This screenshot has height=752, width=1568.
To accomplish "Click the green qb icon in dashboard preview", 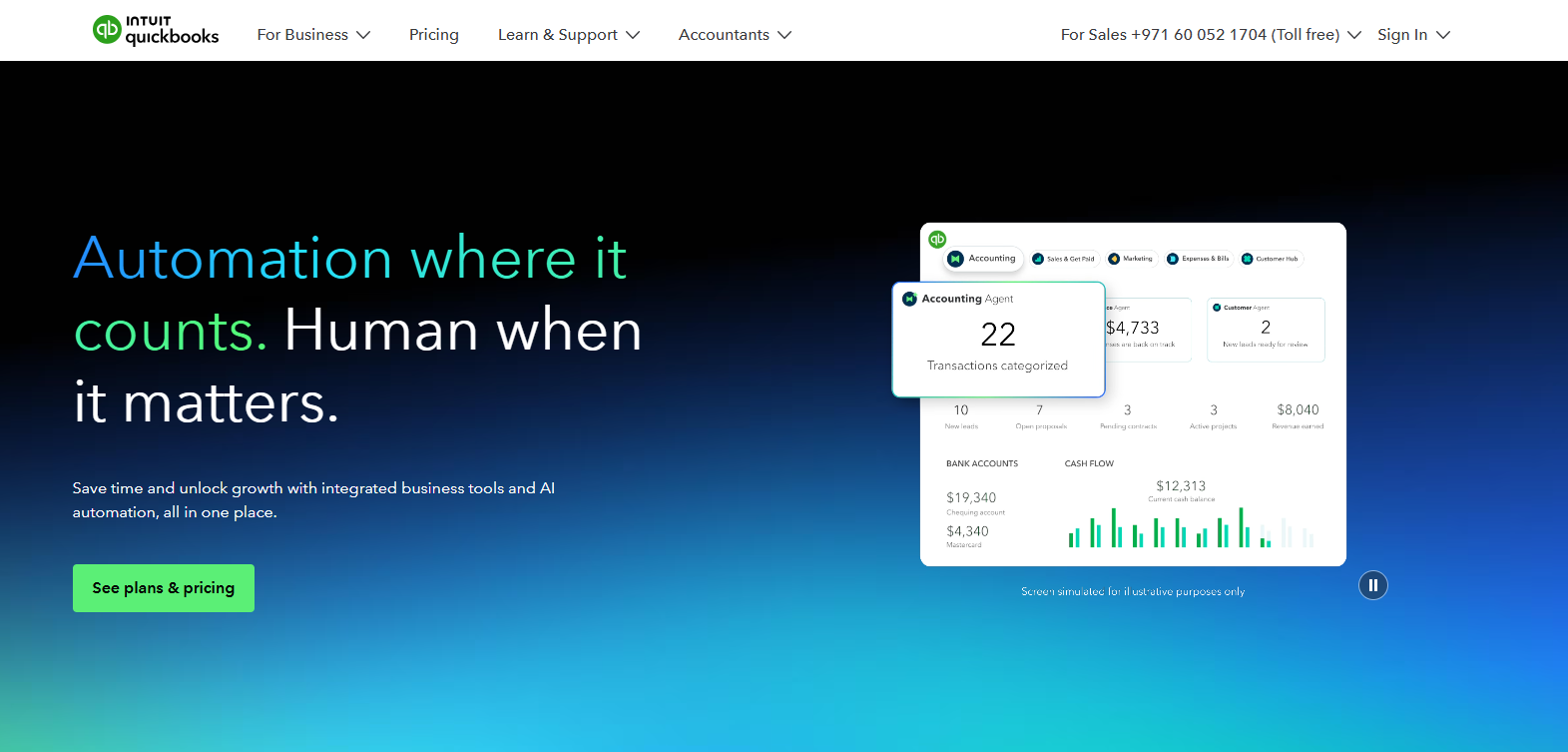I will (x=937, y=239).
